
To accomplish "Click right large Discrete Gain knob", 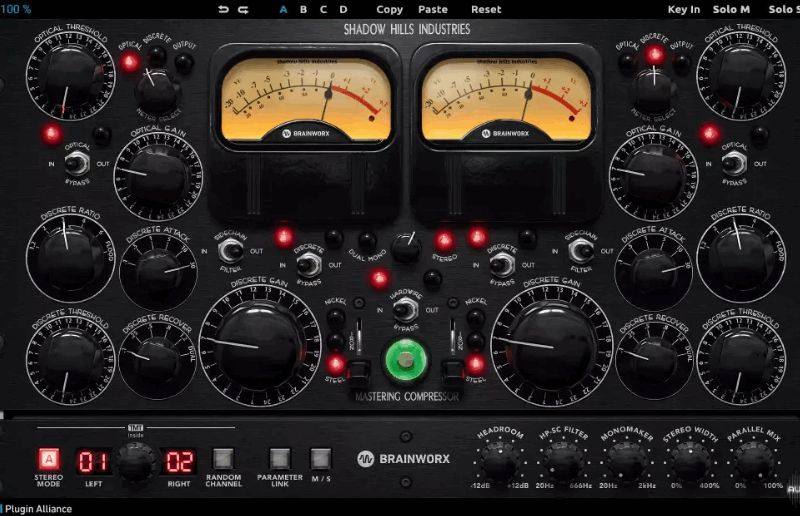I will (553, 347).
